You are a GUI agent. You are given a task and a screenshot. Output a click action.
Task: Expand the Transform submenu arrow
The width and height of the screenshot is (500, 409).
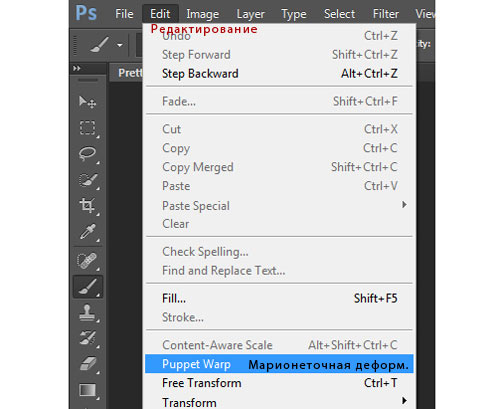(404, 400)
